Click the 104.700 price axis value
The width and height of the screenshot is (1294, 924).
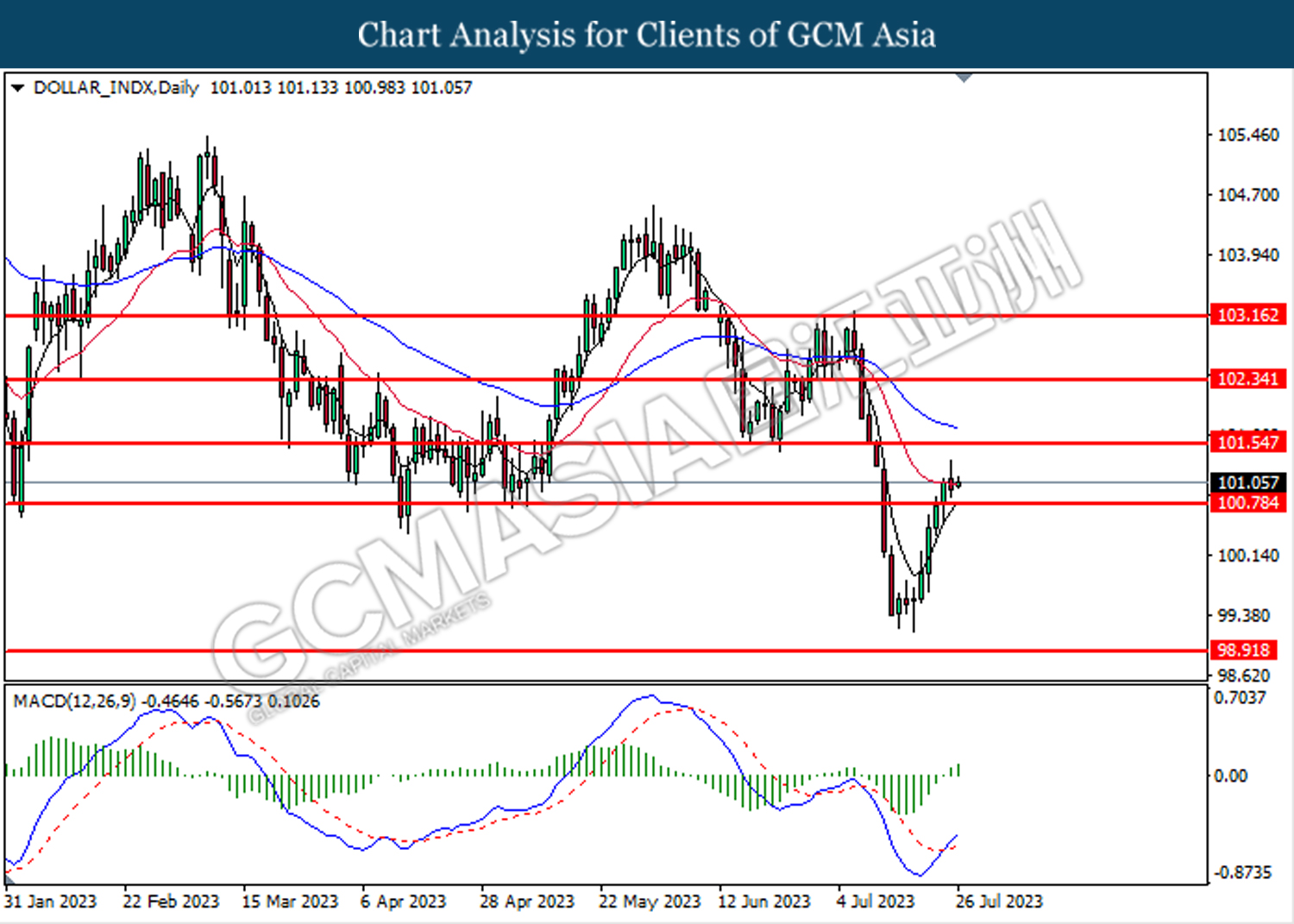click(1247, 195)
